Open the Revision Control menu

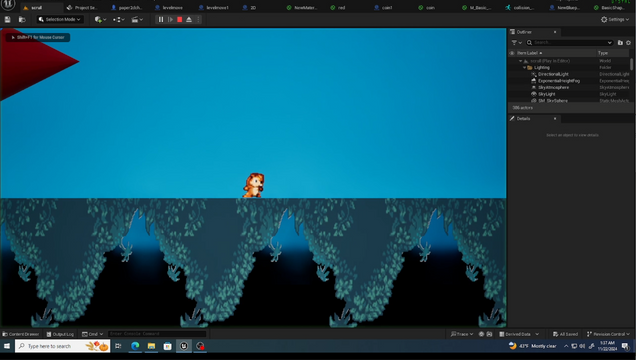pos(608,334)
